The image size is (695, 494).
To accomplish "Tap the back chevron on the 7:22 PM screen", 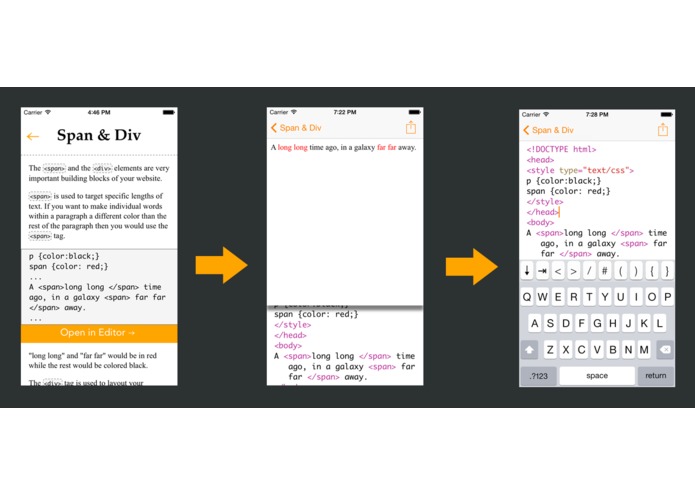I will 273,128.
